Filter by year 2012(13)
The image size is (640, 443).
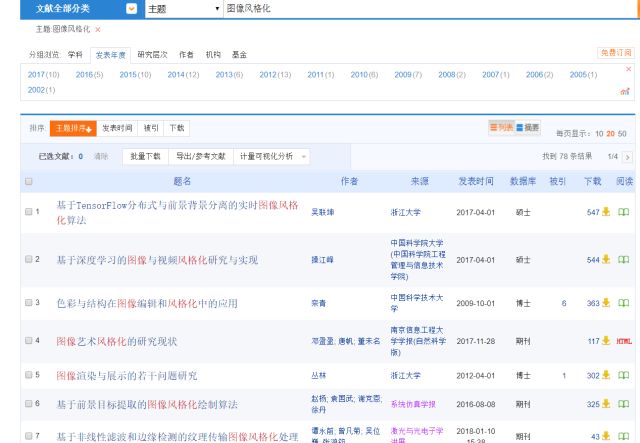coord(275,75)
